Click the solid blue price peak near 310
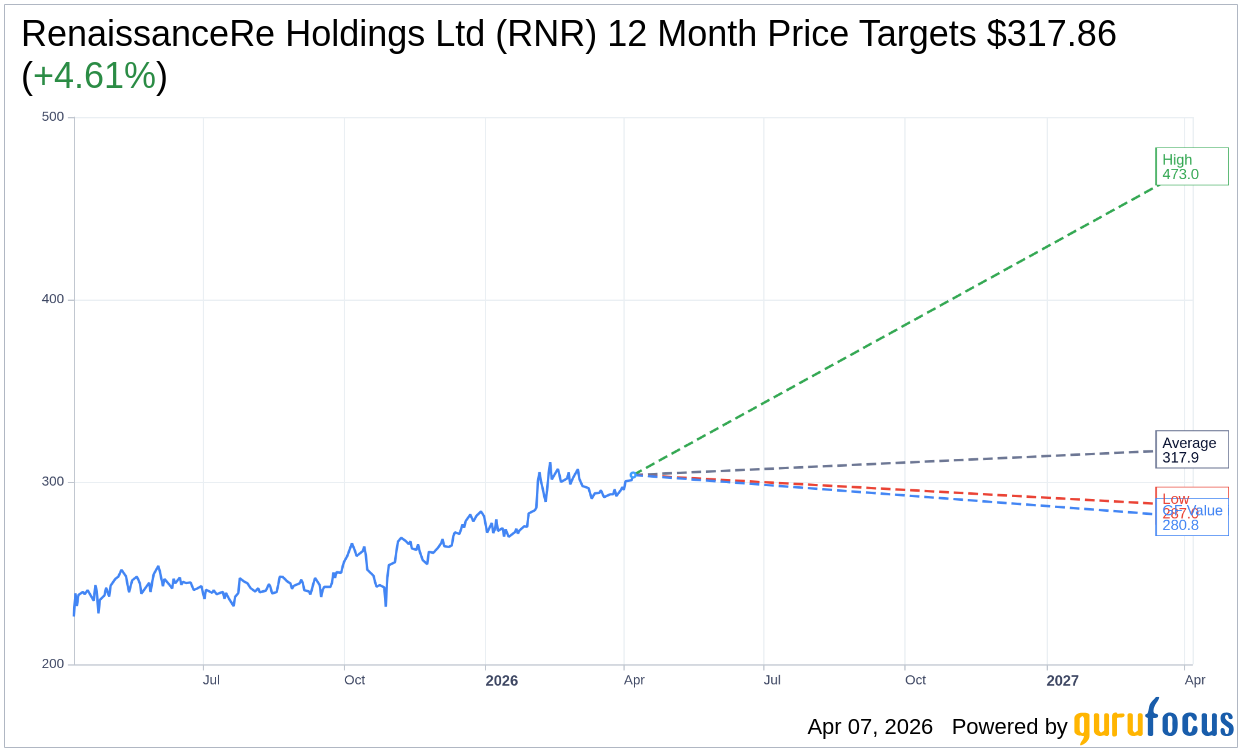 coord(549,464)
